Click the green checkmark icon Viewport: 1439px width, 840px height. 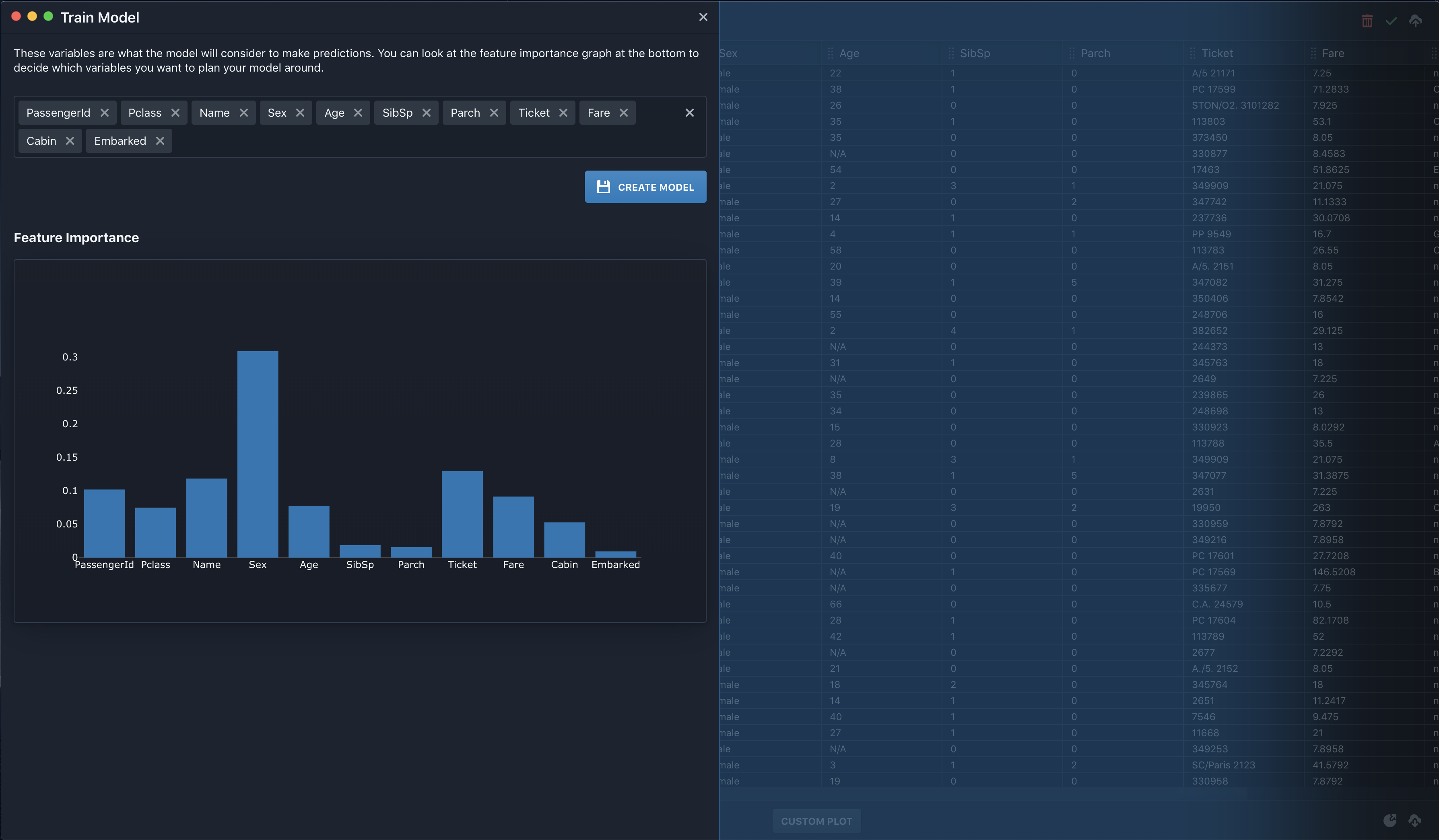pyautogui.click(x=1391, y=21)
